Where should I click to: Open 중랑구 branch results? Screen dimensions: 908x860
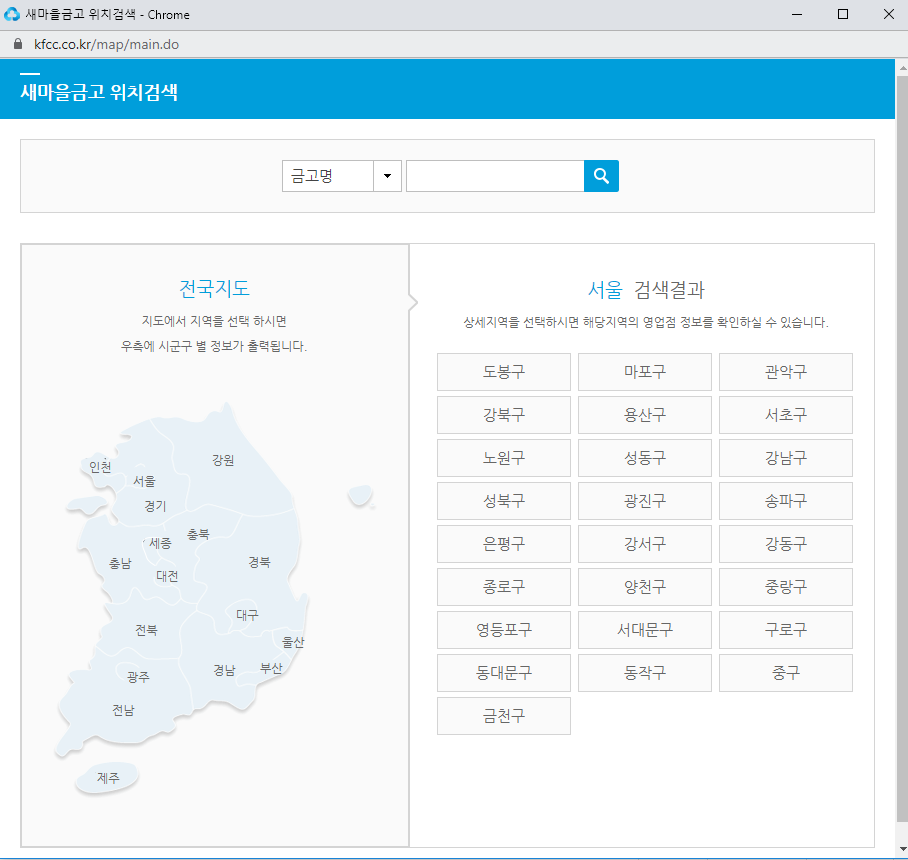(x=786, y=587)
